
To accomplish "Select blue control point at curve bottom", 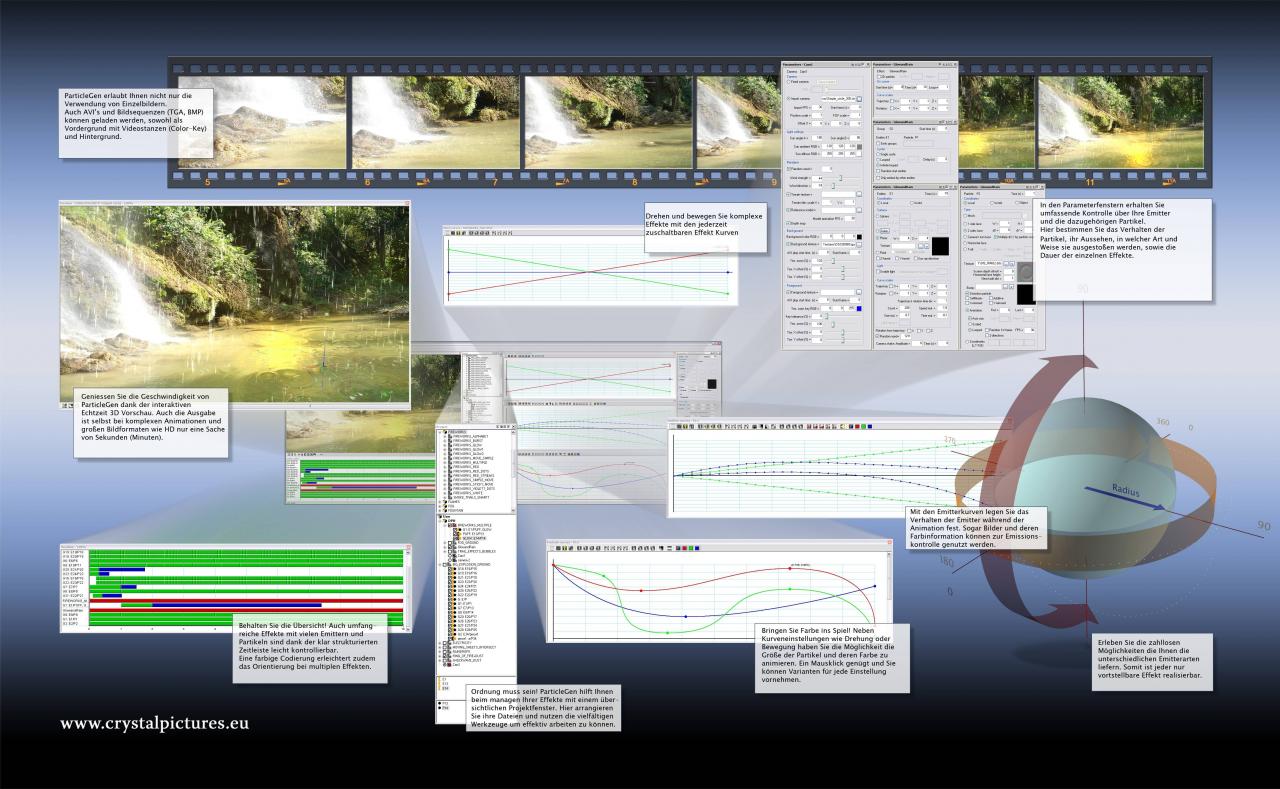I will (686, 616).
